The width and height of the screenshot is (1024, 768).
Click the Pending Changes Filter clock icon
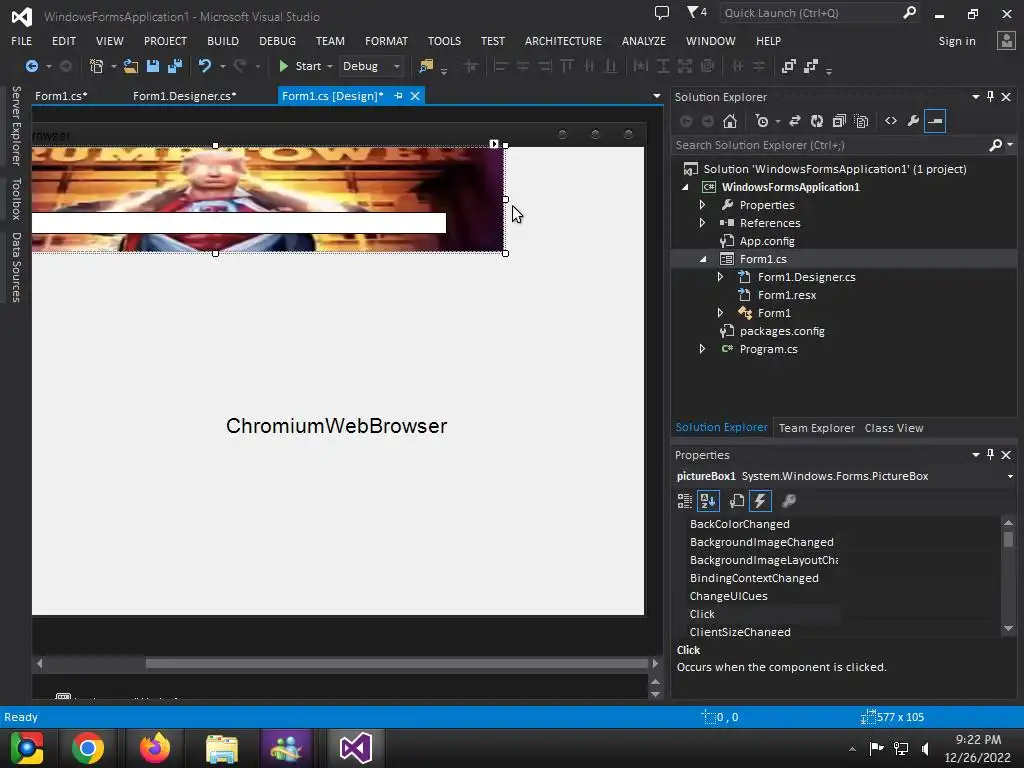tap(762, 121)
